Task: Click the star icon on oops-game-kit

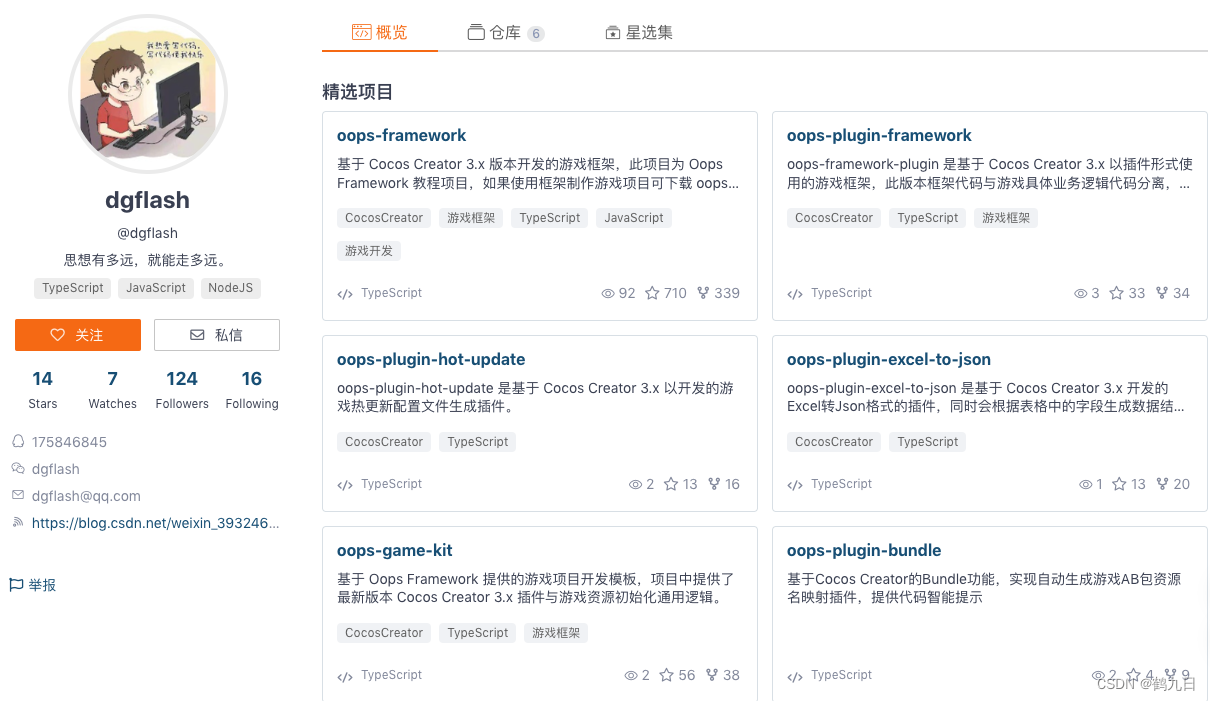Action: point(666,675)
